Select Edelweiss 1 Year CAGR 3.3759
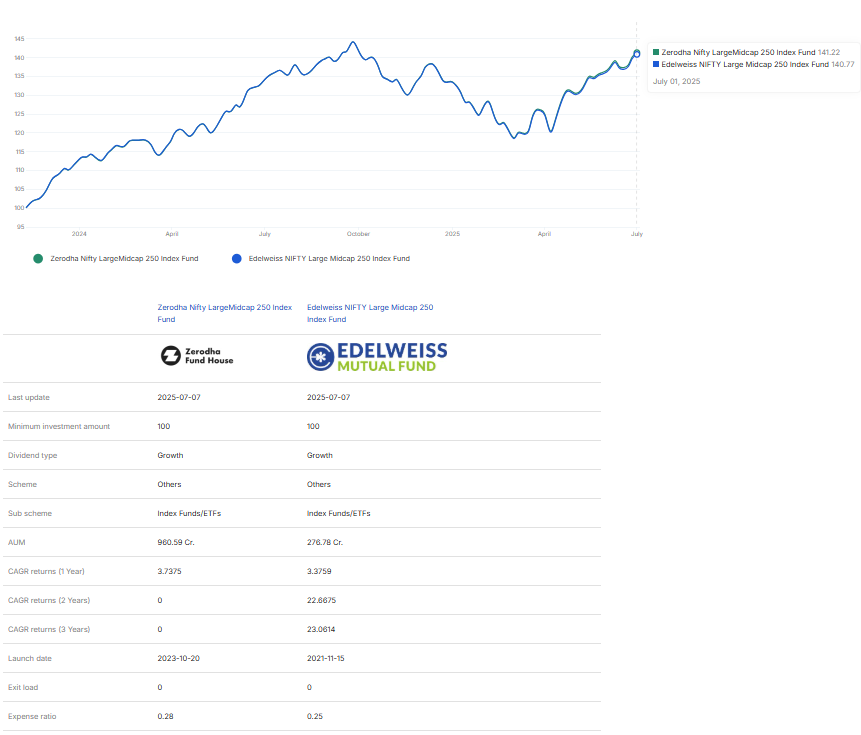 [319, 571]
